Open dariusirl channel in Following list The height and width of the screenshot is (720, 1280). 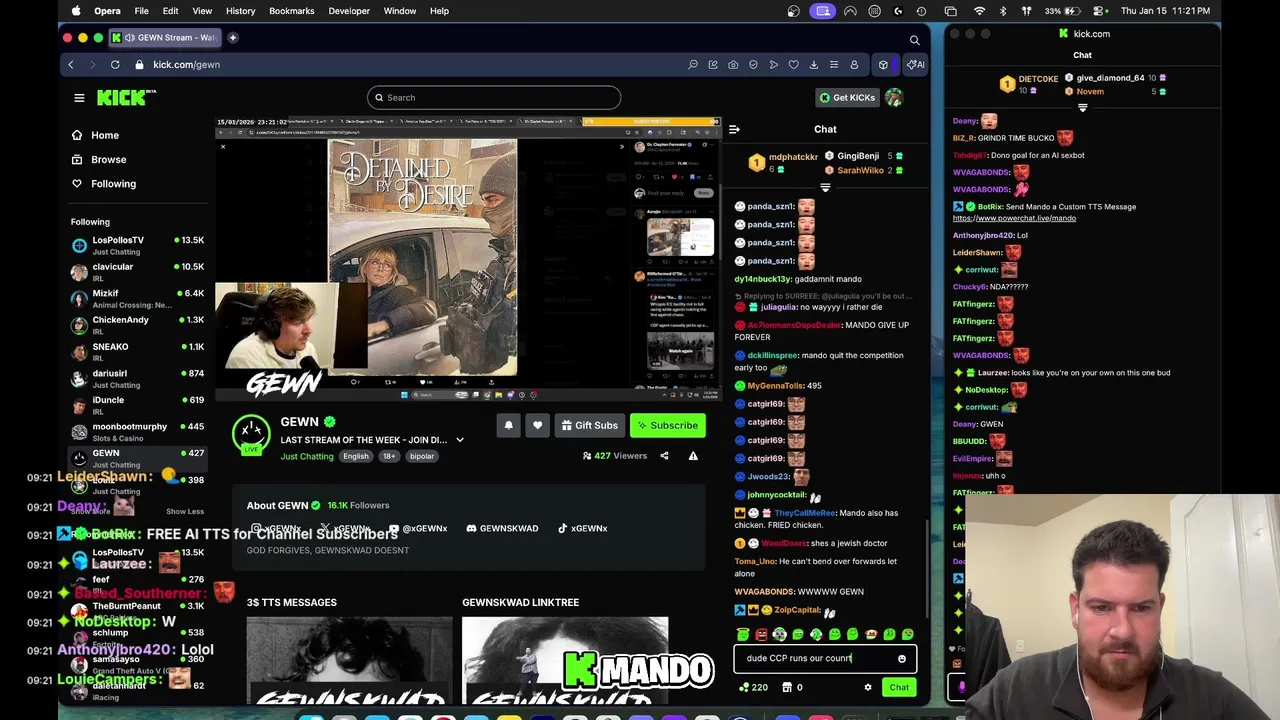137,379
